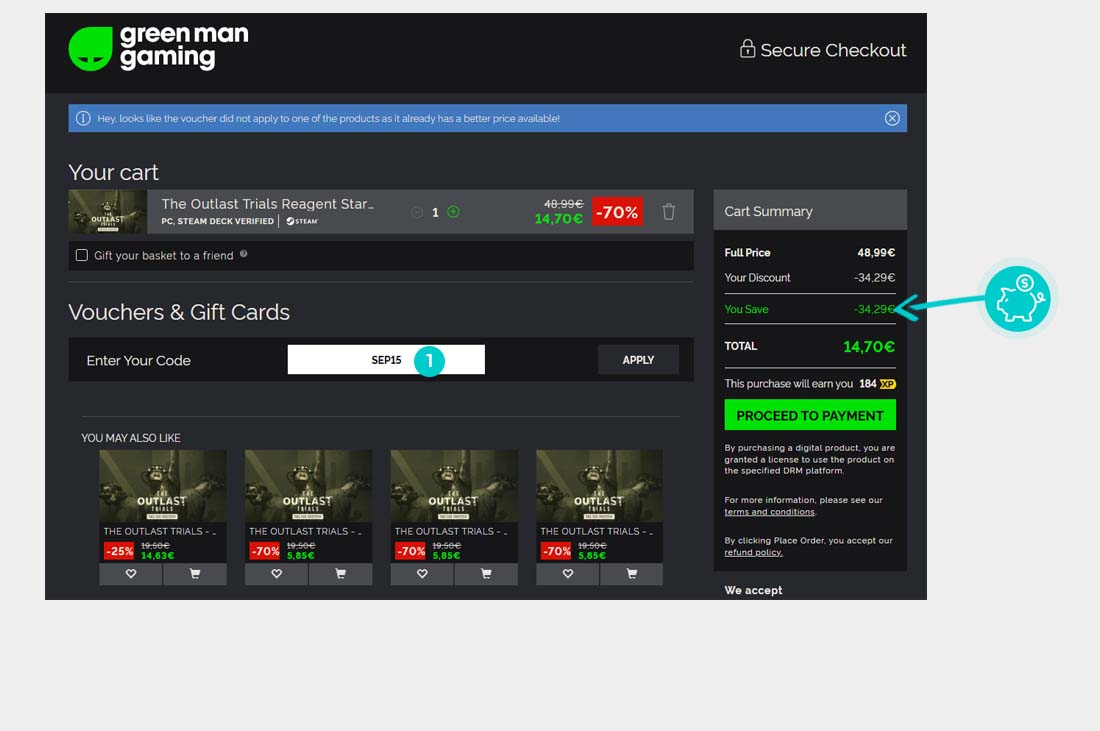Wishlist the fourth recommended Outlast item
Viewport: 1100px width, 731px height.
(568, 574)
